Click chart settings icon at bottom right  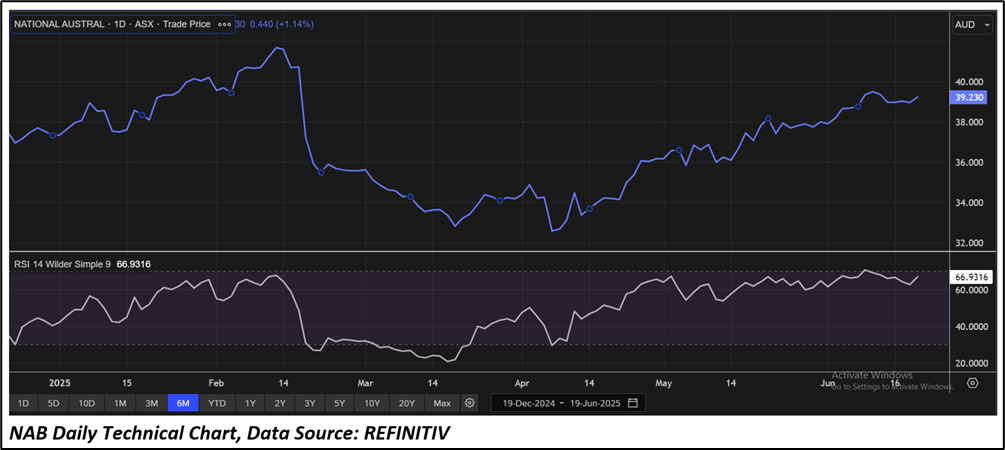click(972, 383)
